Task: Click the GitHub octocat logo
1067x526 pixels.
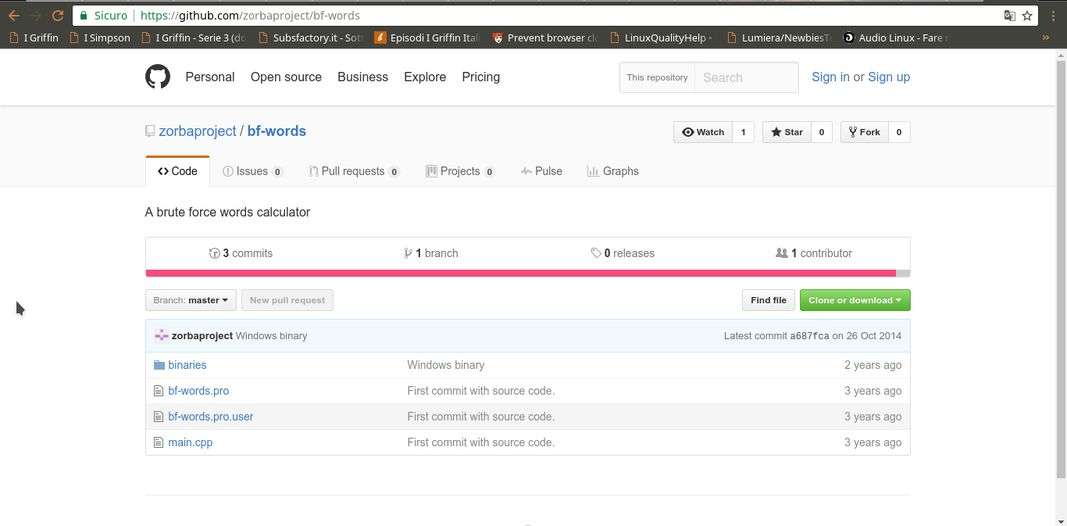Action: point(157,77)
